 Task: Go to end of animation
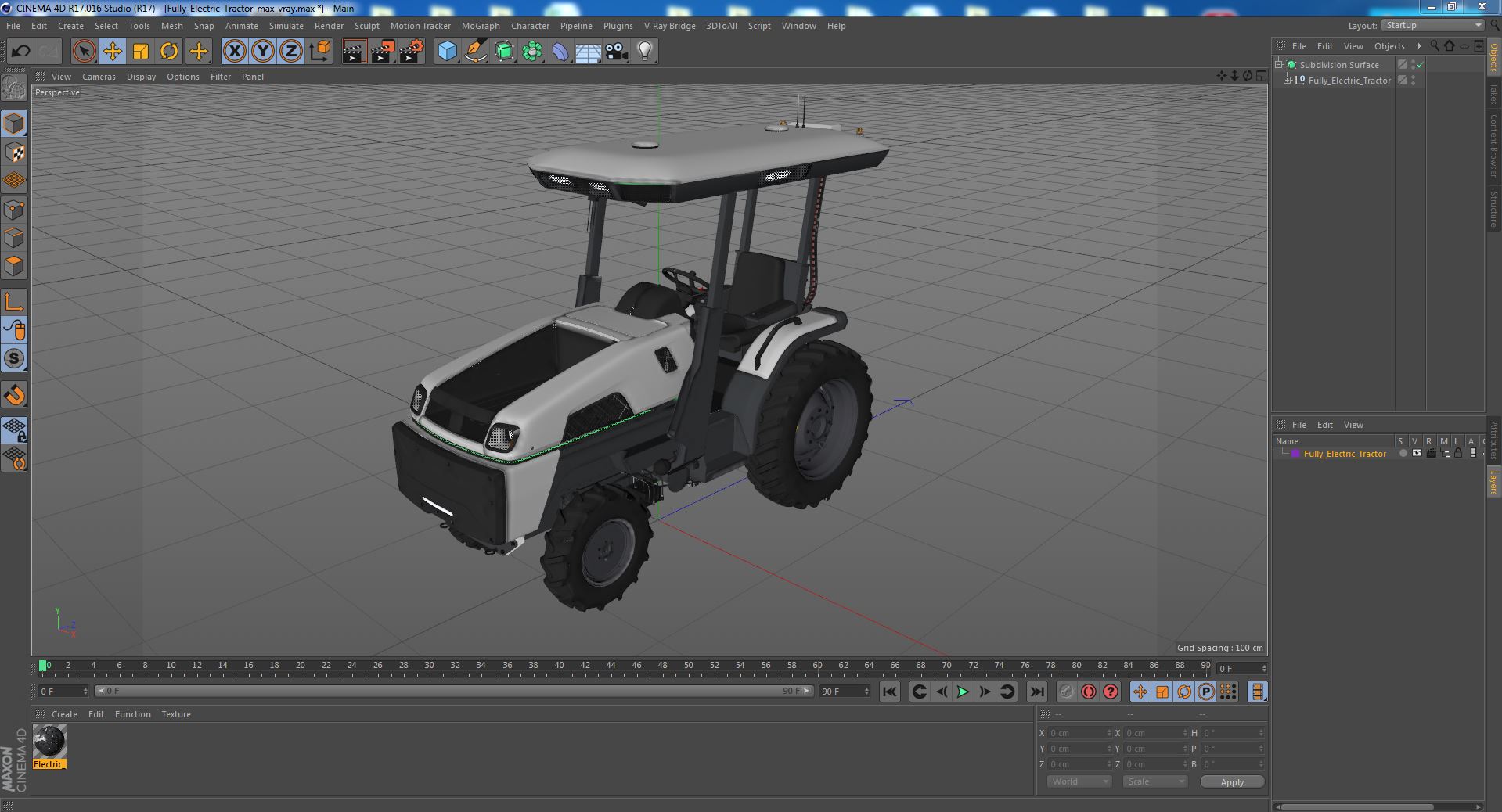click(x=1036, y=692)
